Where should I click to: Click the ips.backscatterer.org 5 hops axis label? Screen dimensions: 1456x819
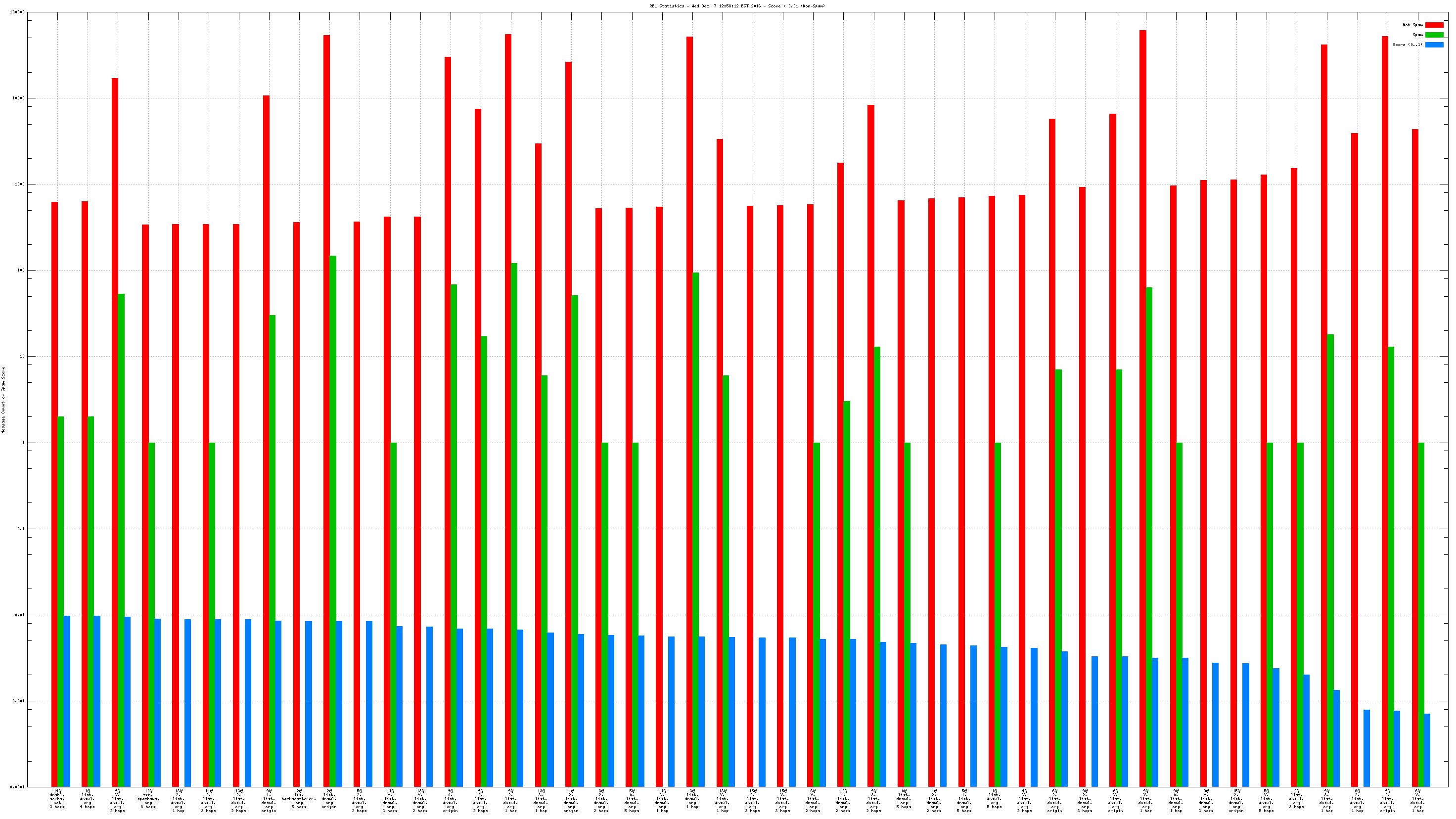[299, 799]
